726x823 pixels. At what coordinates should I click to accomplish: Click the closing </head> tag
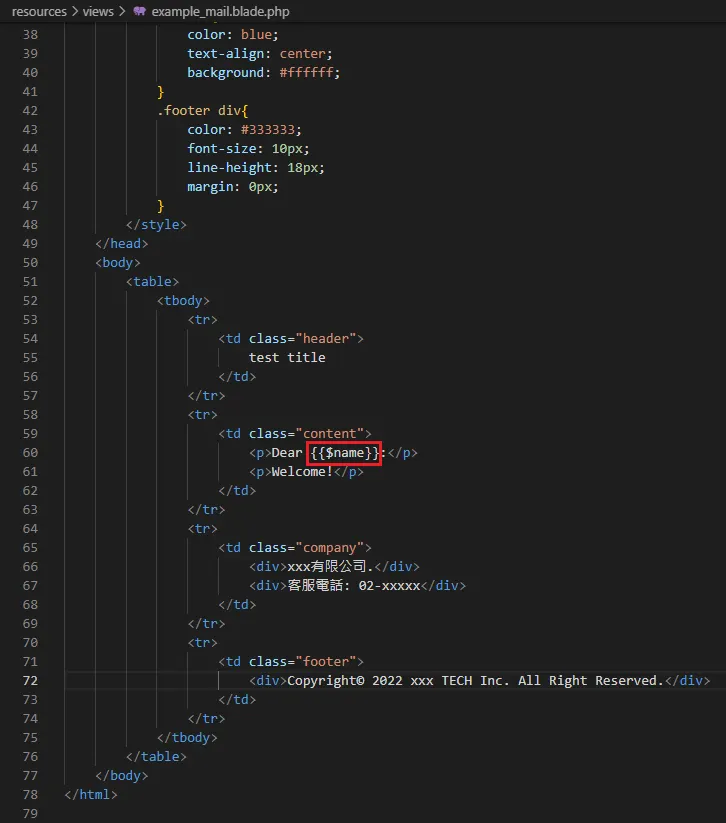pyautogui.click(x=122, y=244)
